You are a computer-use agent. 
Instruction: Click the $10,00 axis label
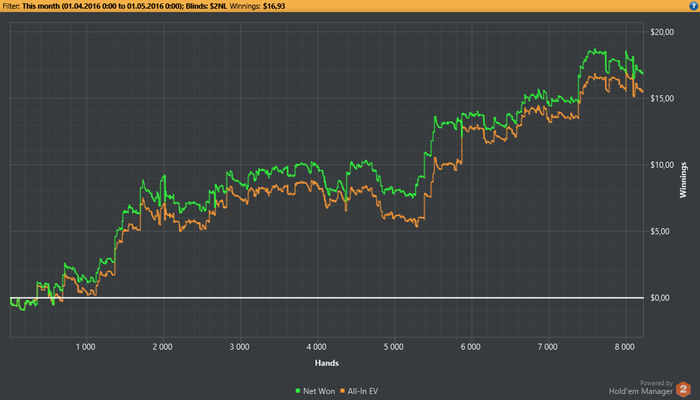(x=662, y=165)
